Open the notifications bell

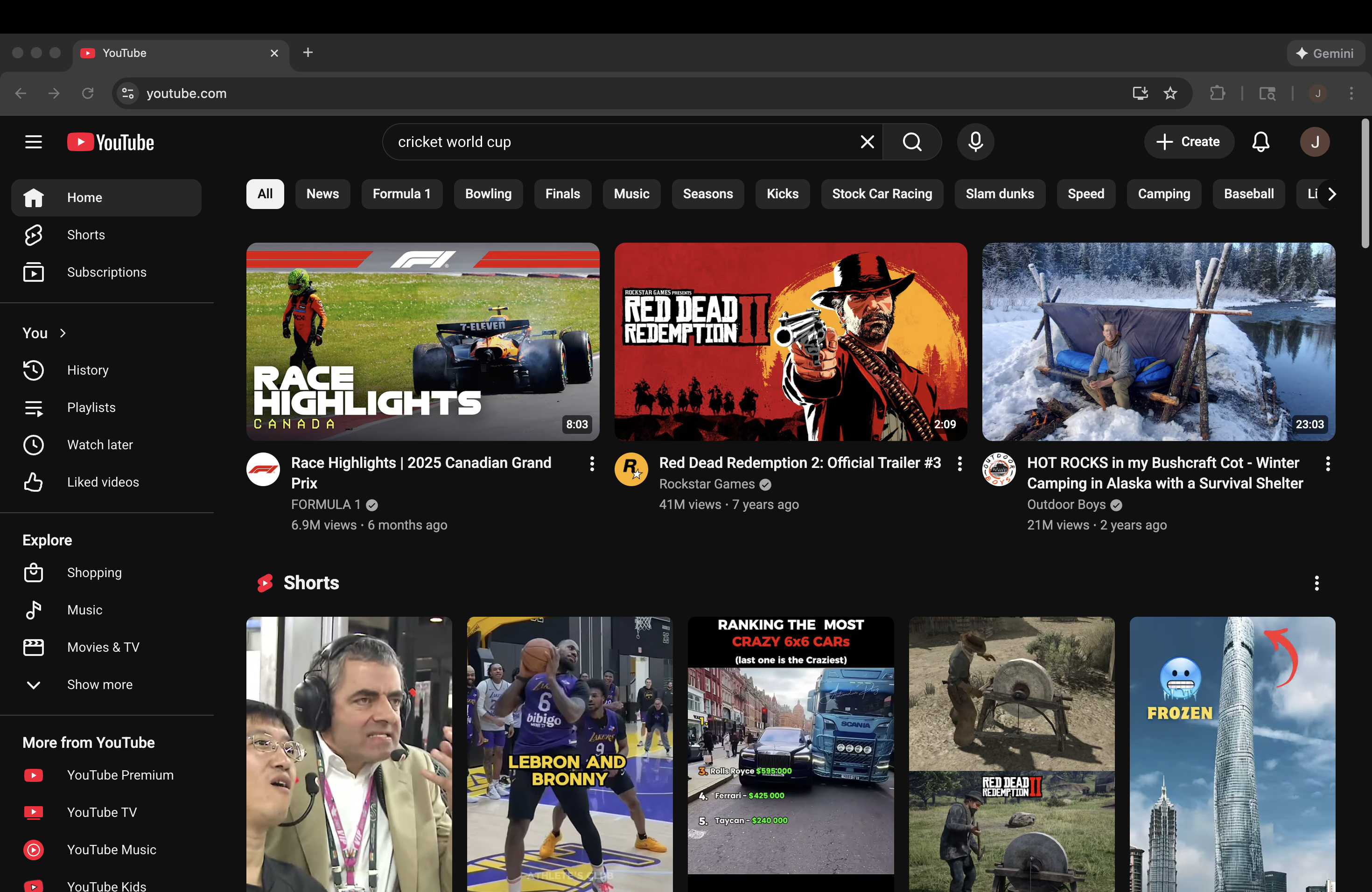tap(1261, 142)
